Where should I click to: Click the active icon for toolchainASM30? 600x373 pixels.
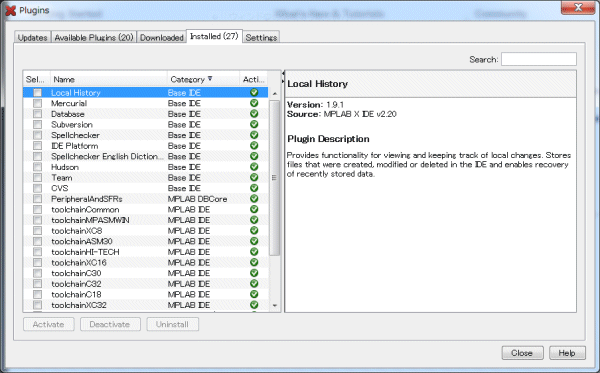click(x=254, y=241)
